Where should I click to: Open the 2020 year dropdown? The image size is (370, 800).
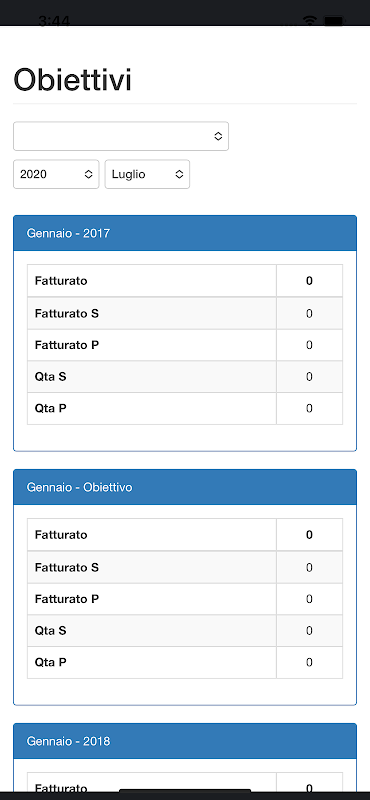point(56,174)
